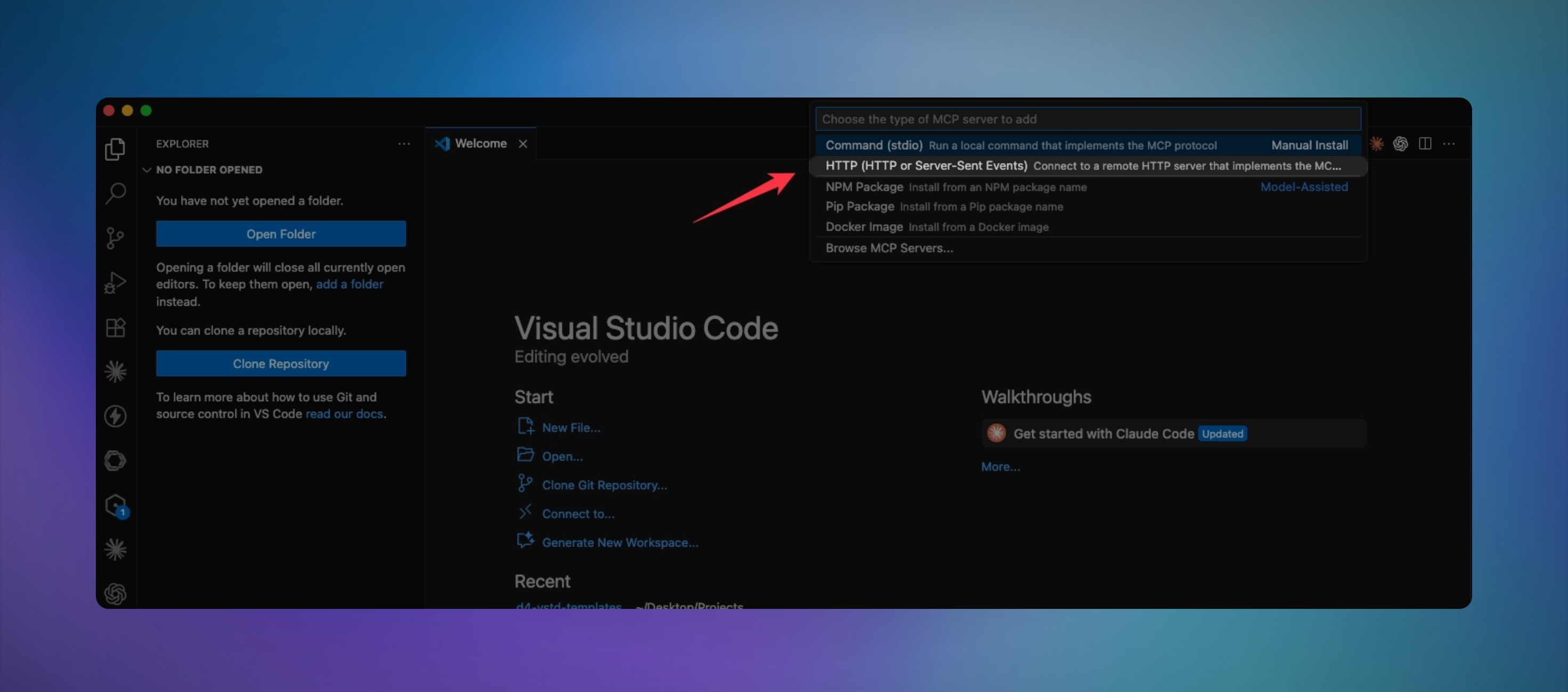Image resolution: width=1568 pixels, height=692 pixels.
Task: Click the Clone Repository button
Action: [x=281, y=363]
